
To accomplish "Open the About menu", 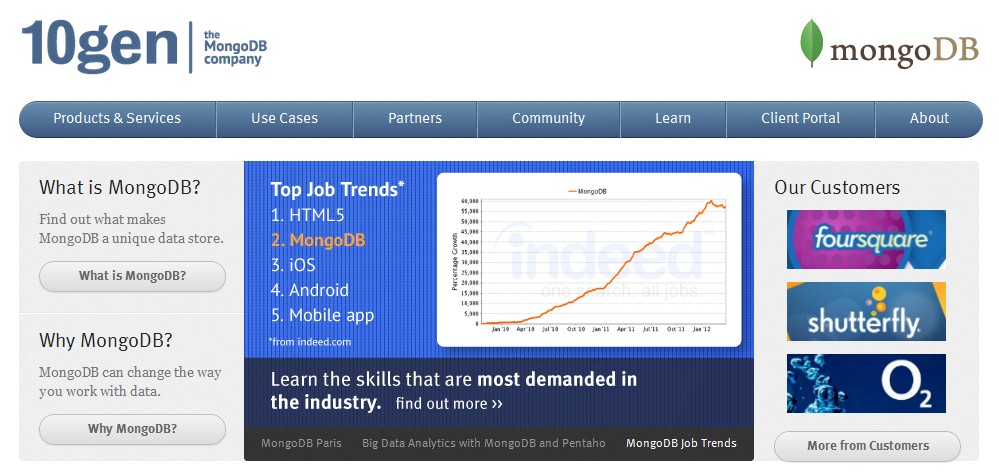I will click(929, 119).
